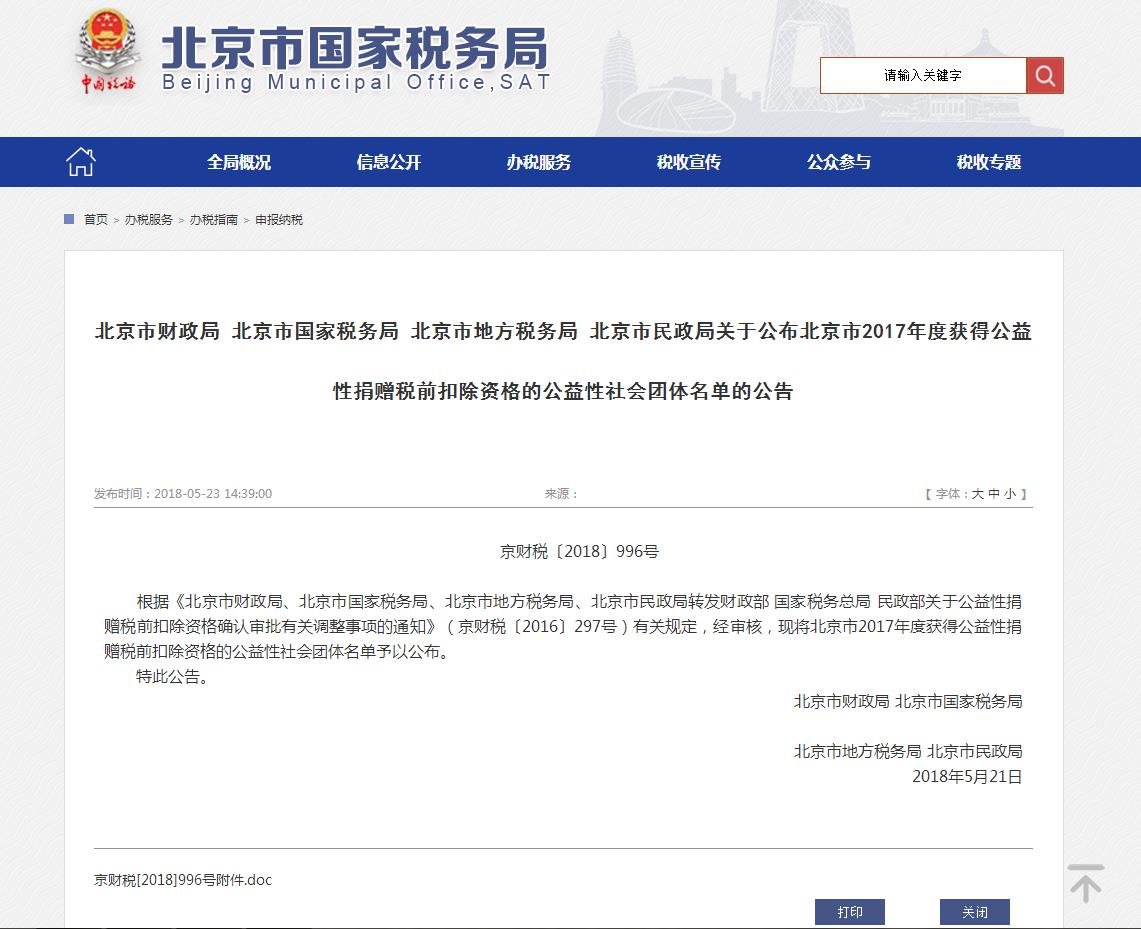Open the 办税服务 navigation menu
1141x929 pixels.
(x=539, y=162)
